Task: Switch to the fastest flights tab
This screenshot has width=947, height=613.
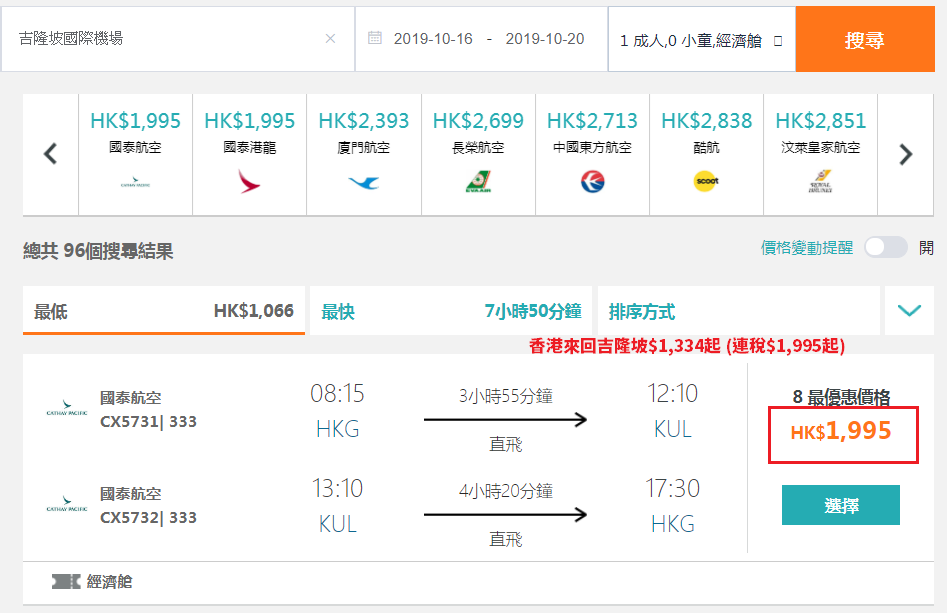Action: pyautogui.click(x=451, y=310)
